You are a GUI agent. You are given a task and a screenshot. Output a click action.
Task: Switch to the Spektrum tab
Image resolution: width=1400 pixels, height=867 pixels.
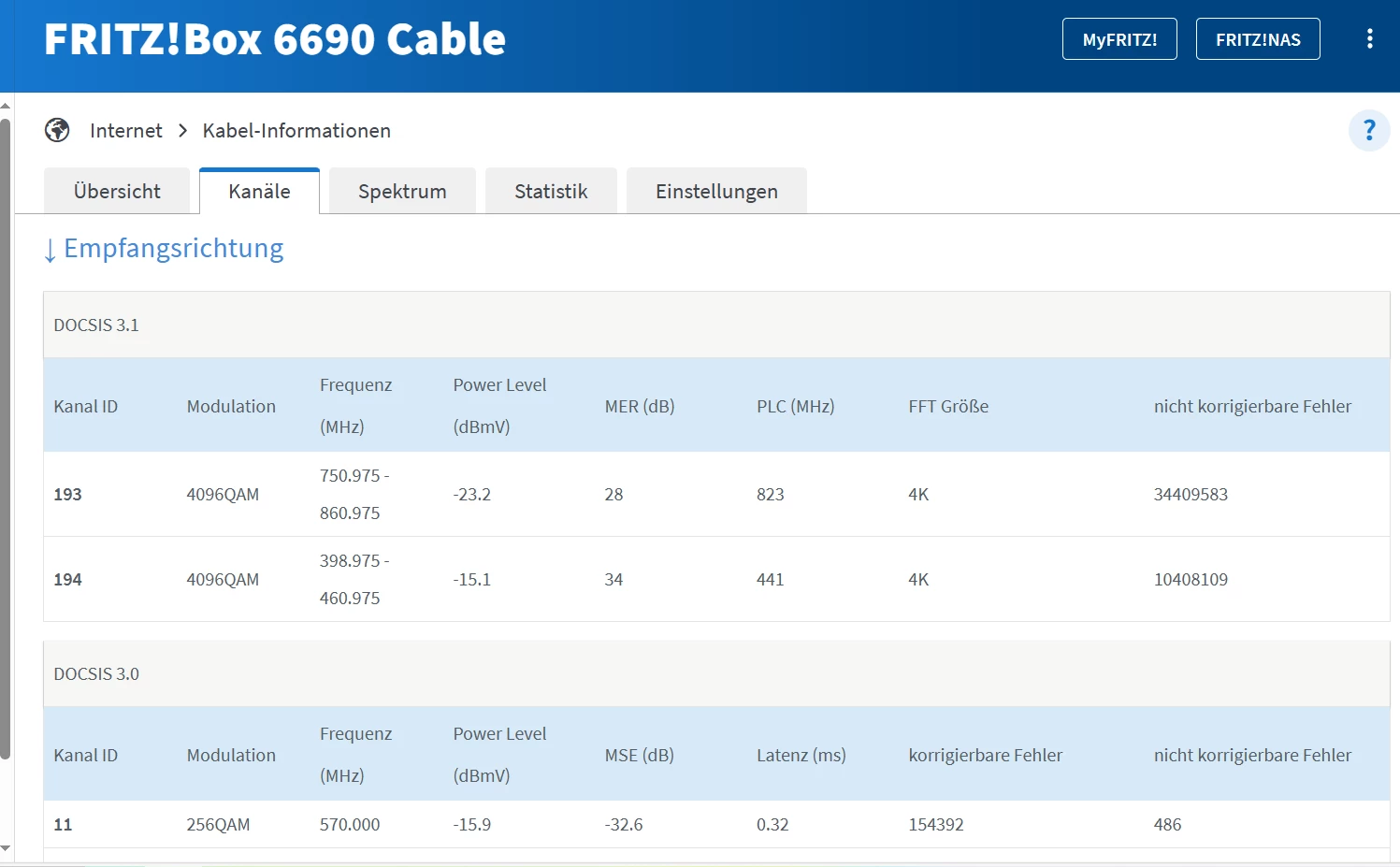pos(402,191)
